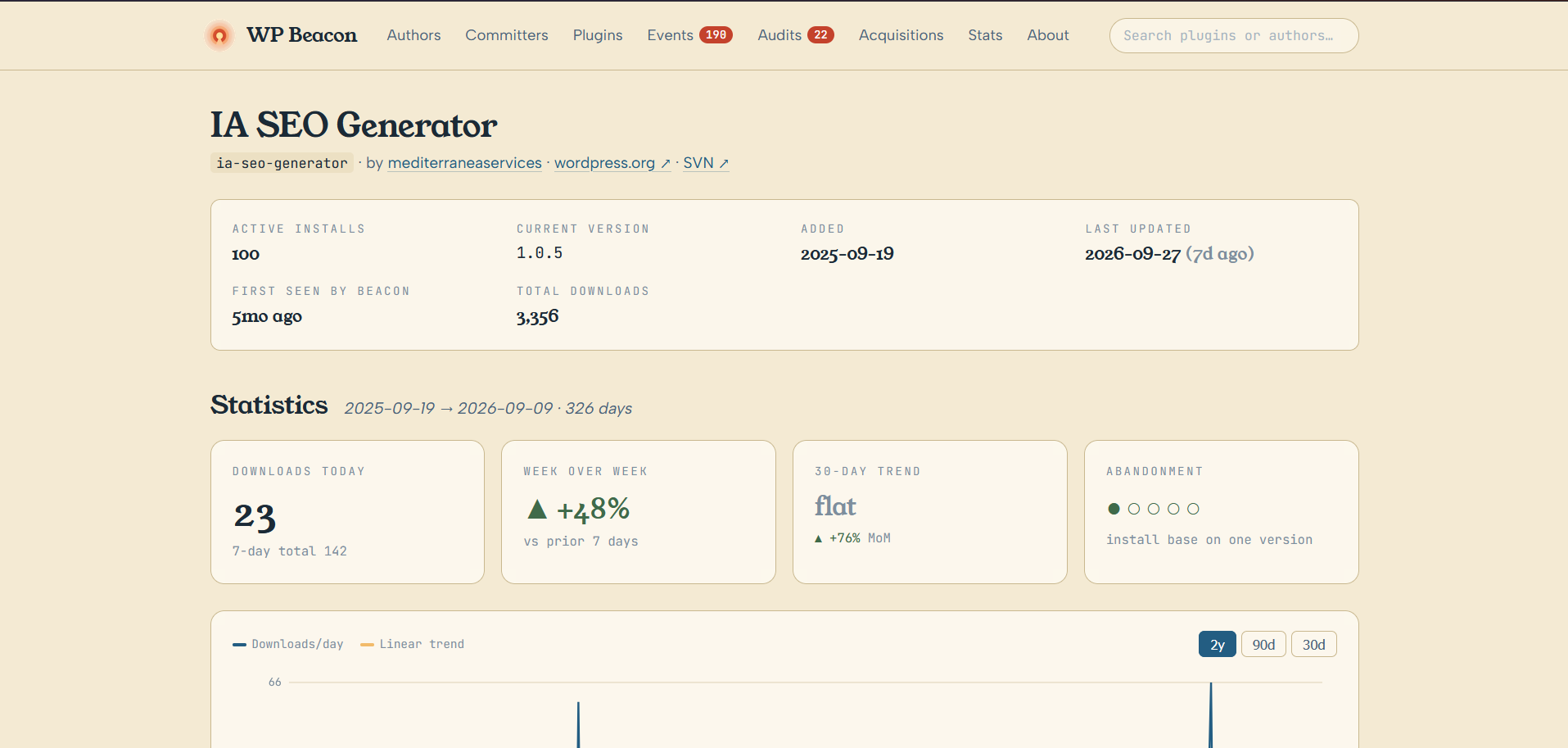The image size is (1568, 748).
Task: Select the Downloads Today value 23
Action: 255,516
